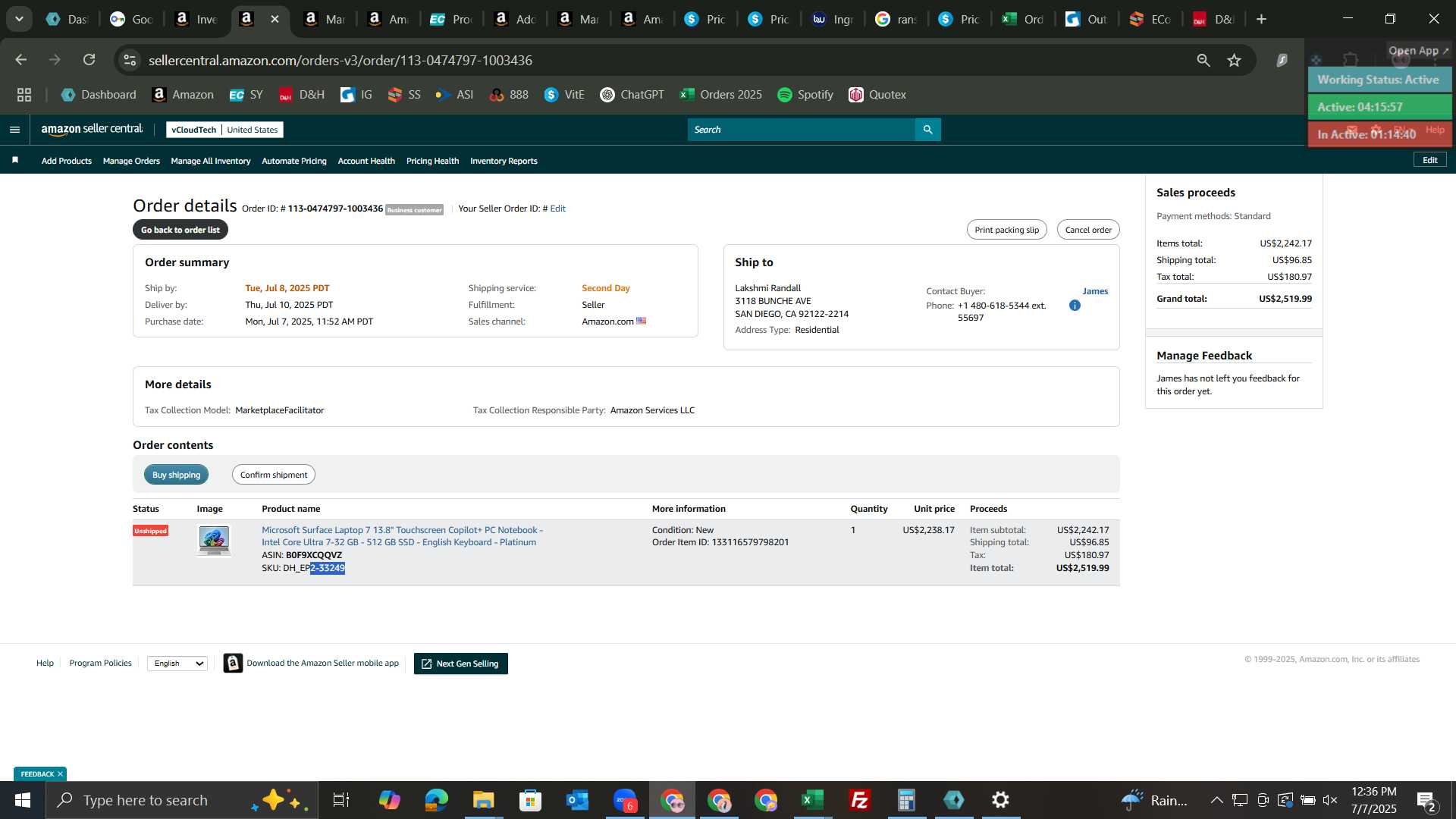The width and height of the screenshot is (1456, 819).
Task: Open Manage Orders menu item
Action: click(131, 161)
